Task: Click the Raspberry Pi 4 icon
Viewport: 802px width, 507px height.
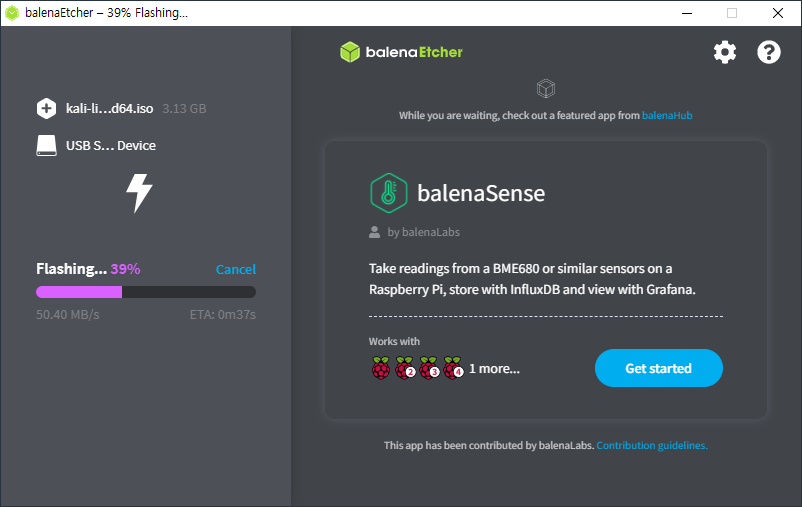Action: coord(453,368)
